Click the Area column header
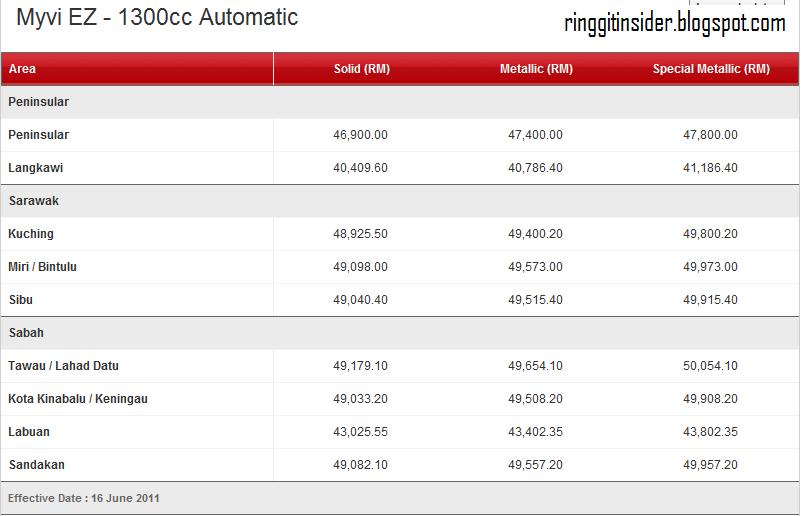The width and height of the screenshot is (801, 516). (x=22, y=69)
